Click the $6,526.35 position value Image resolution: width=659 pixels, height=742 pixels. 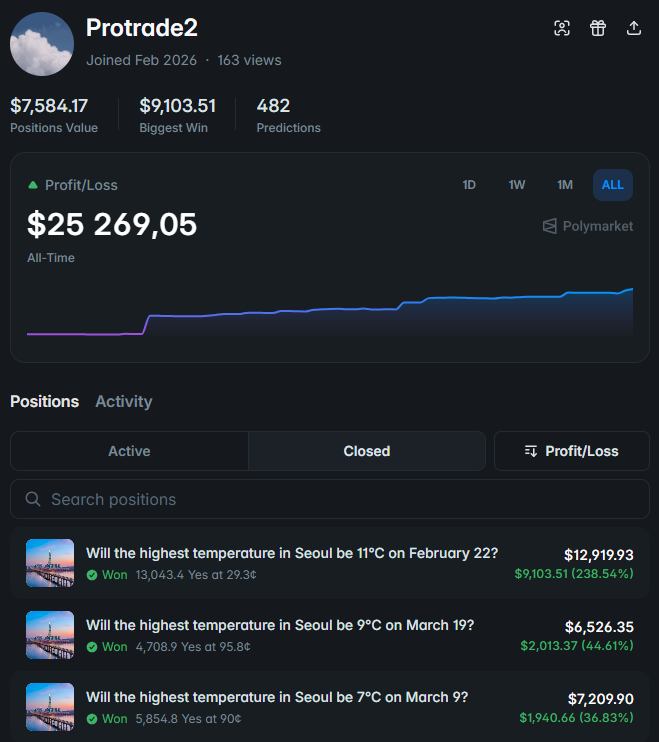(599, 627)
